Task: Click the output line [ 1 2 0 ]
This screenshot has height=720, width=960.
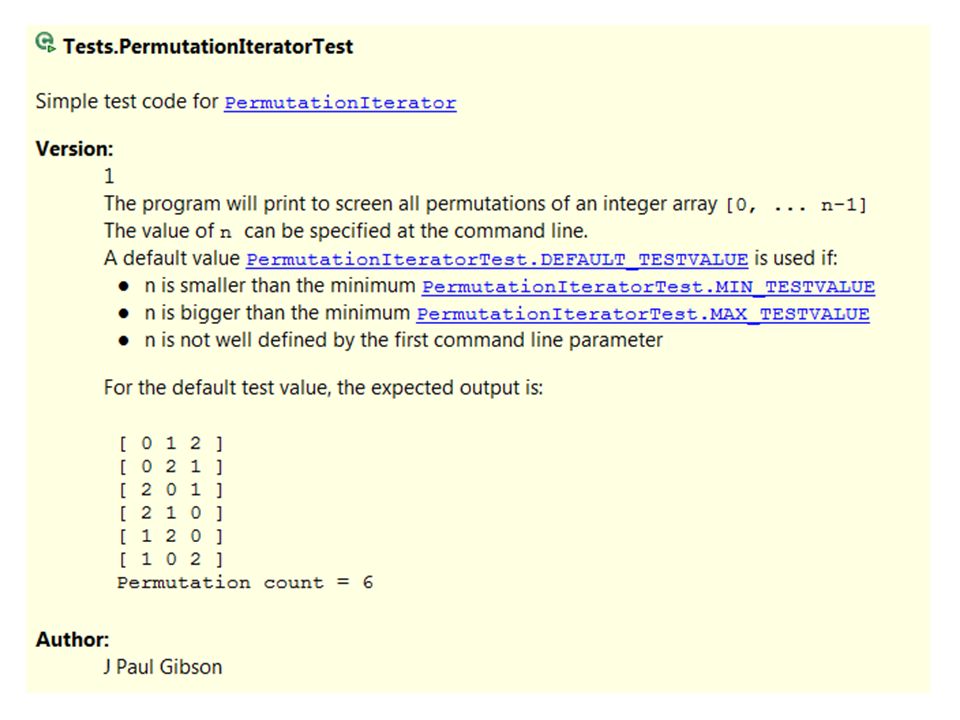Action: click(x=171, y=536)
